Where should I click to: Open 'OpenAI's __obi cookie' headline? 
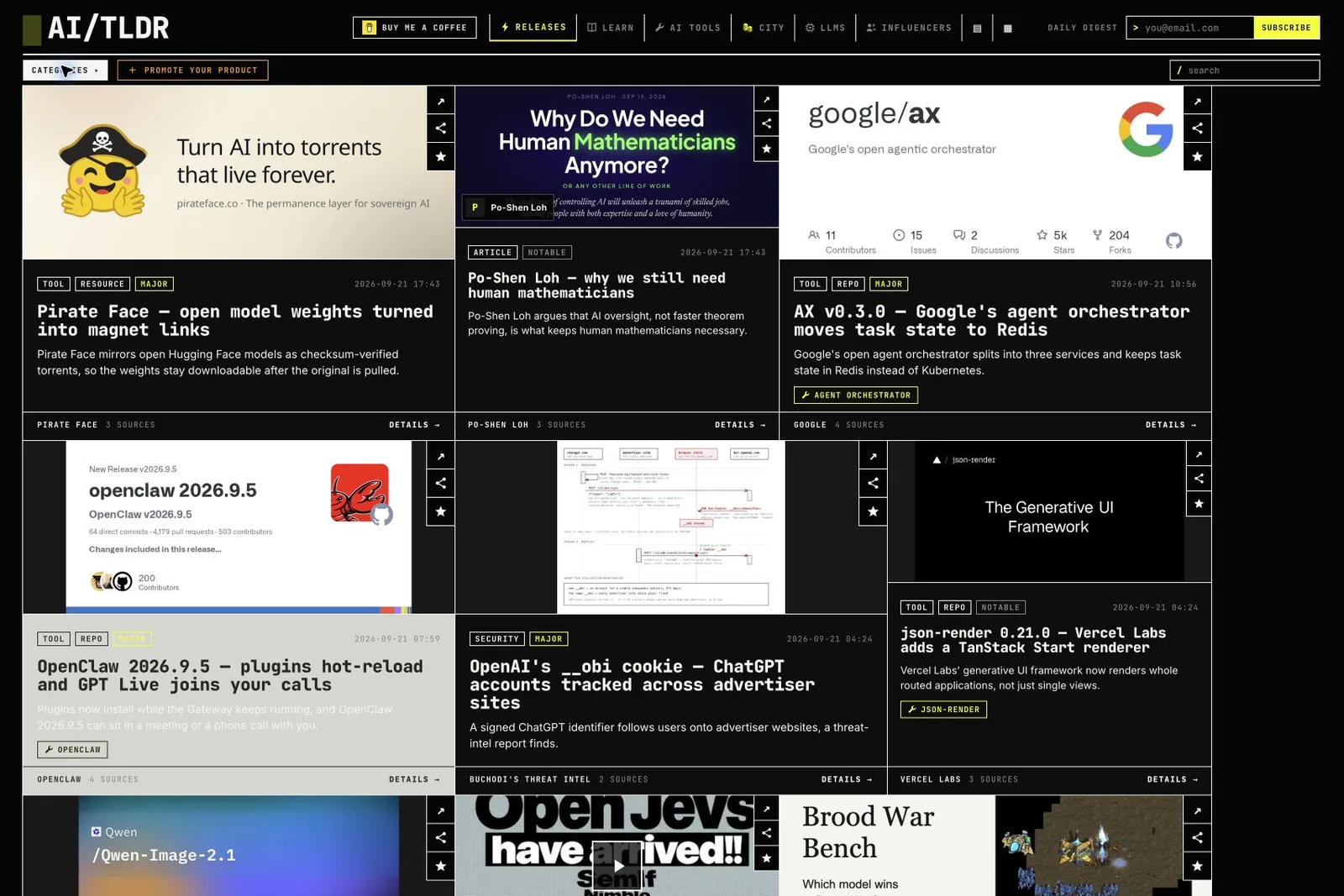coord(643,684)
